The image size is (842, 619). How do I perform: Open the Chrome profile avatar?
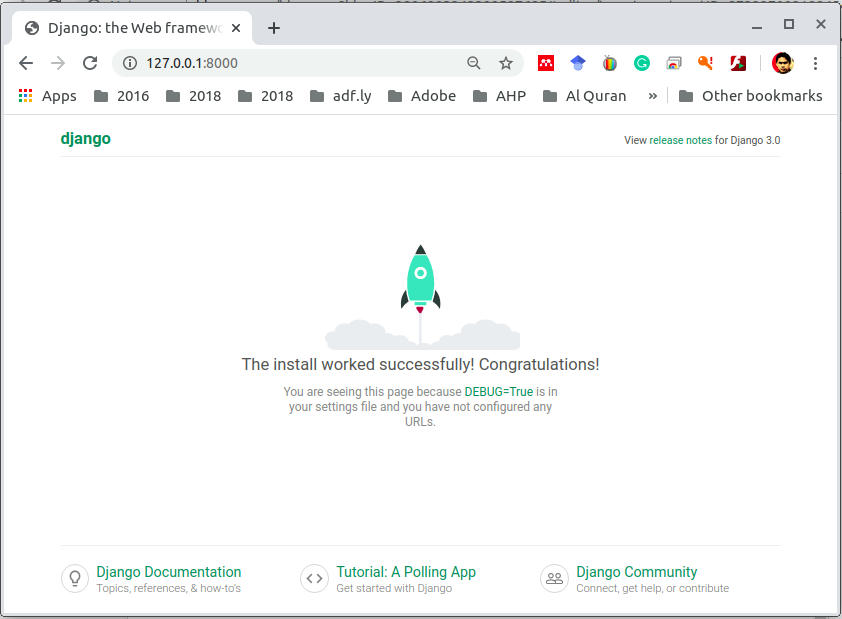pyautogui.click(x=782, y=63)
